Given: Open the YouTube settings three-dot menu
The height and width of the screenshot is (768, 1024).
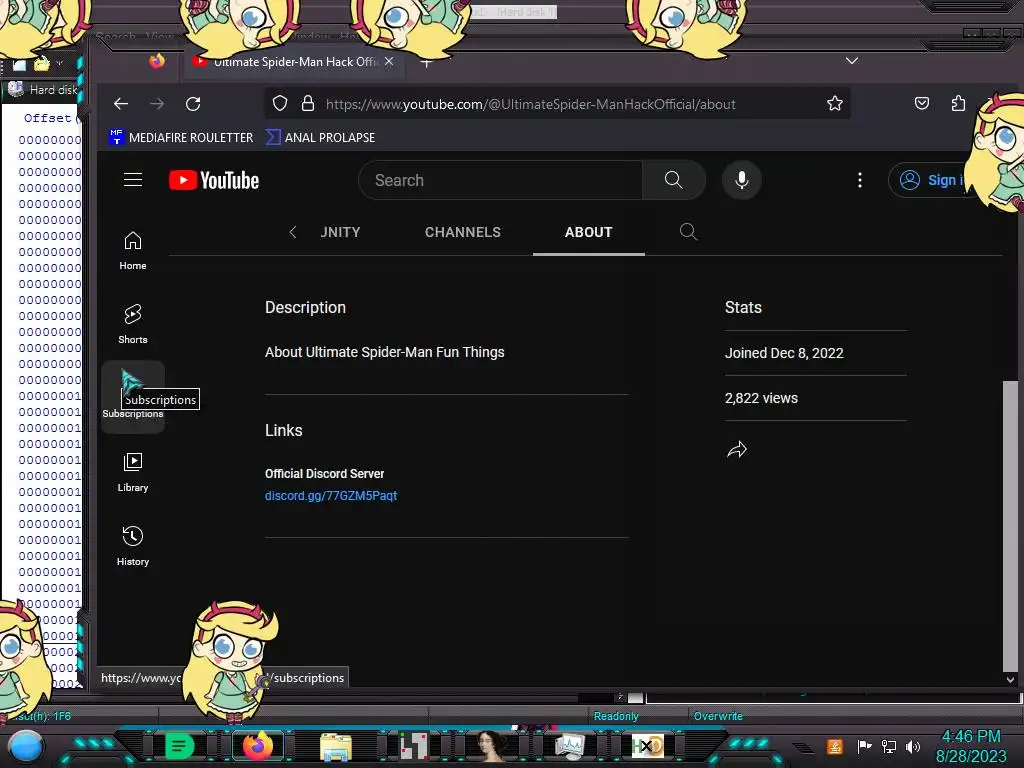Looking at the screenshot, I should 859,180.
